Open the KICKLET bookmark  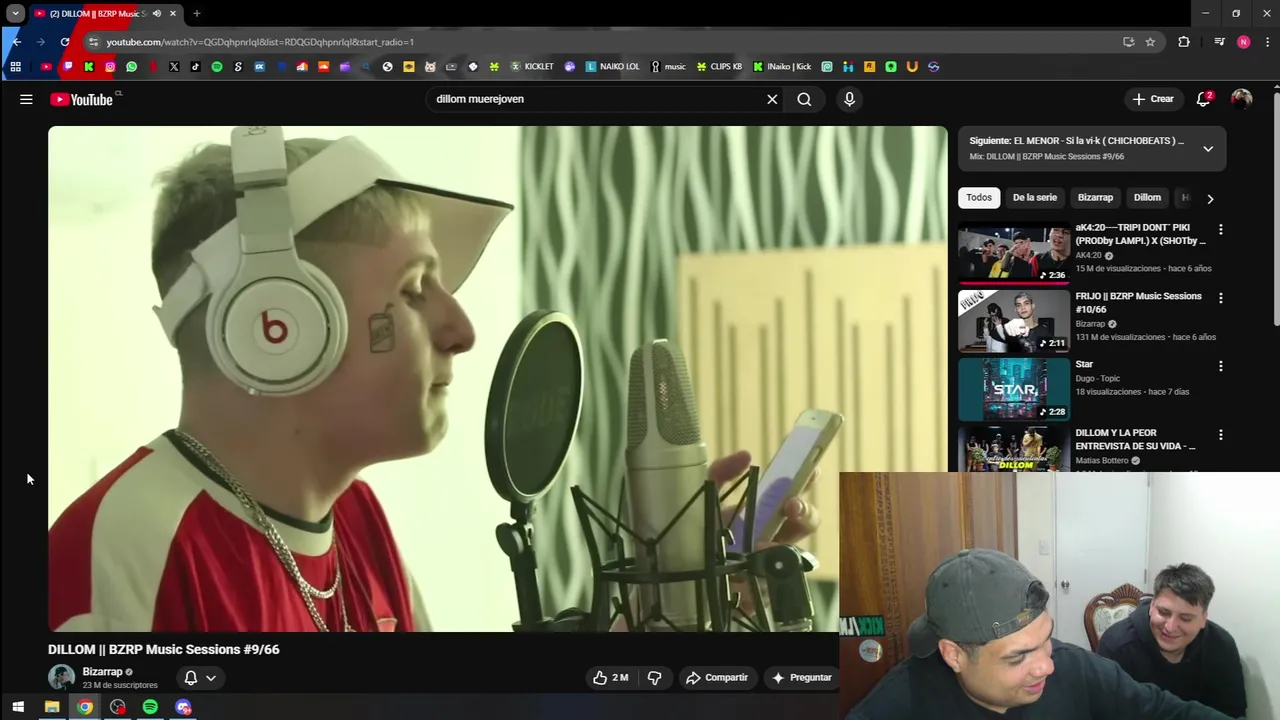(532, 67)
